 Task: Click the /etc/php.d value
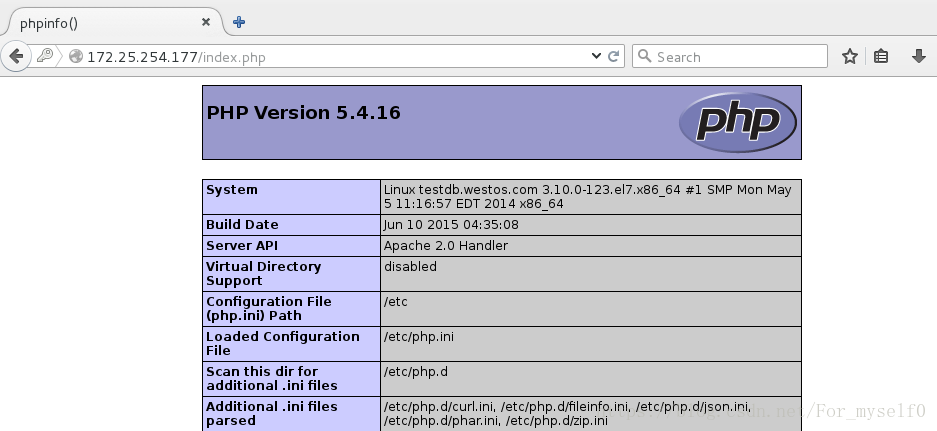coord(415,372)
